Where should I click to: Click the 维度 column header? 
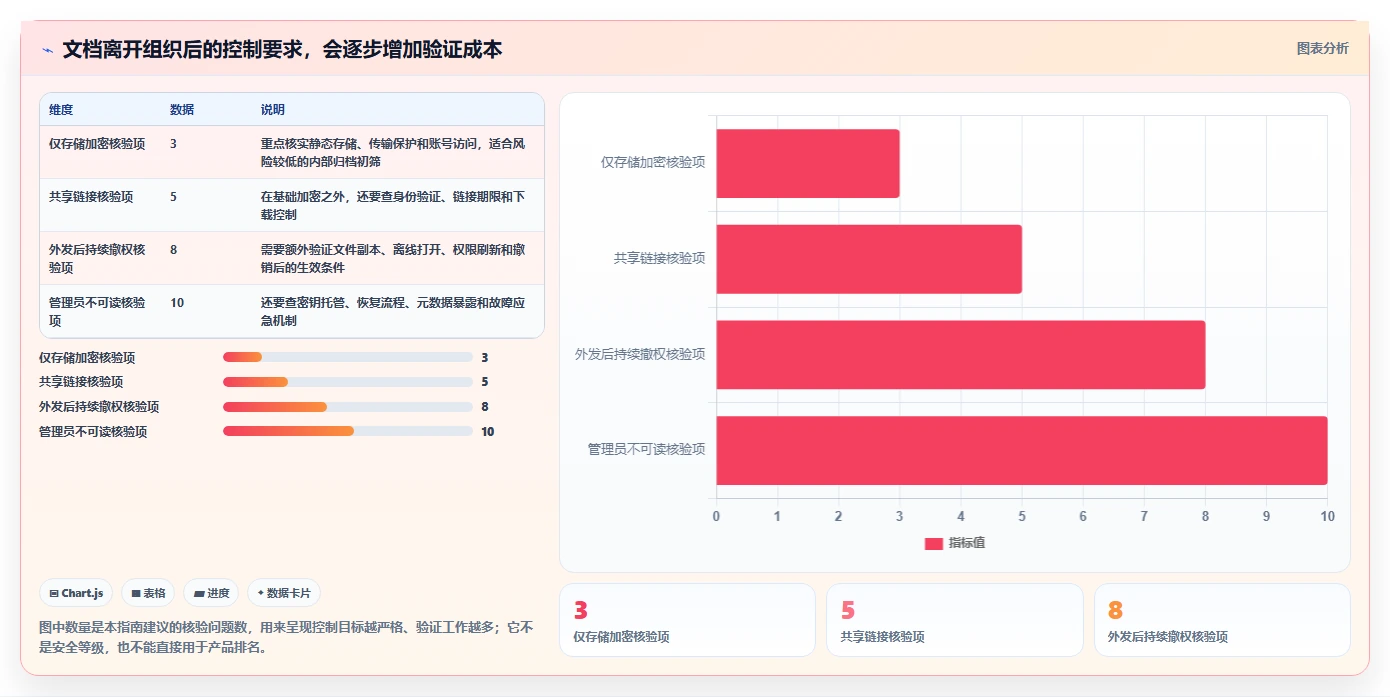61,110
